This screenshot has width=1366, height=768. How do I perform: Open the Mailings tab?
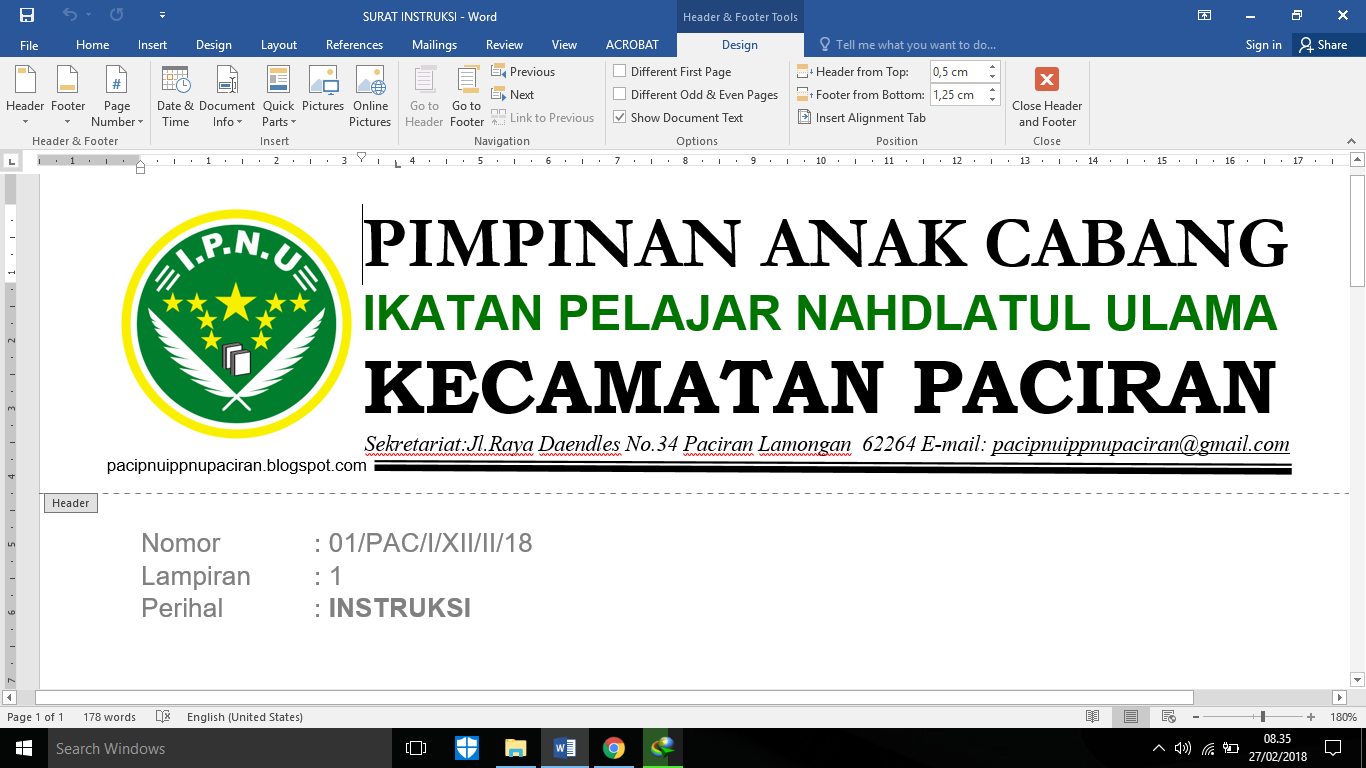pos(434,45)
